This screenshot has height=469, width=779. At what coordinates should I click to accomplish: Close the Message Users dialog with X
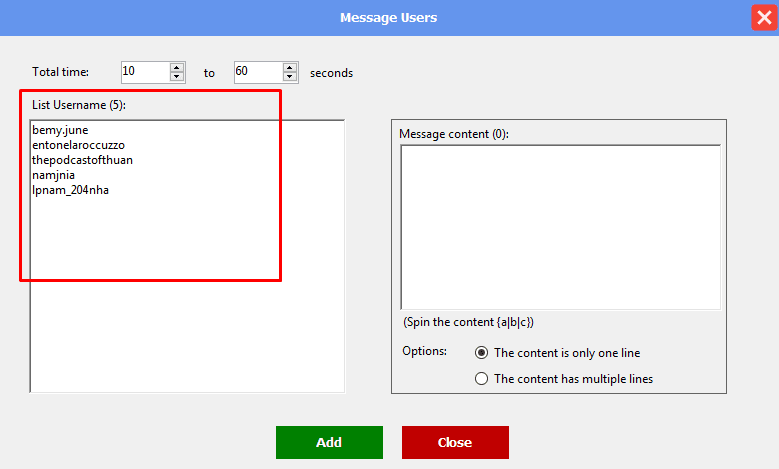point(764,18)
